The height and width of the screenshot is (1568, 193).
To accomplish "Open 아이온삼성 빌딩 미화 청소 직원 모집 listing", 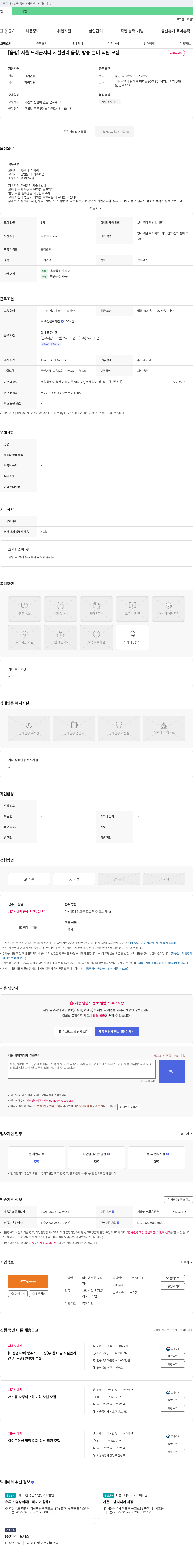I will (34, 1441).
